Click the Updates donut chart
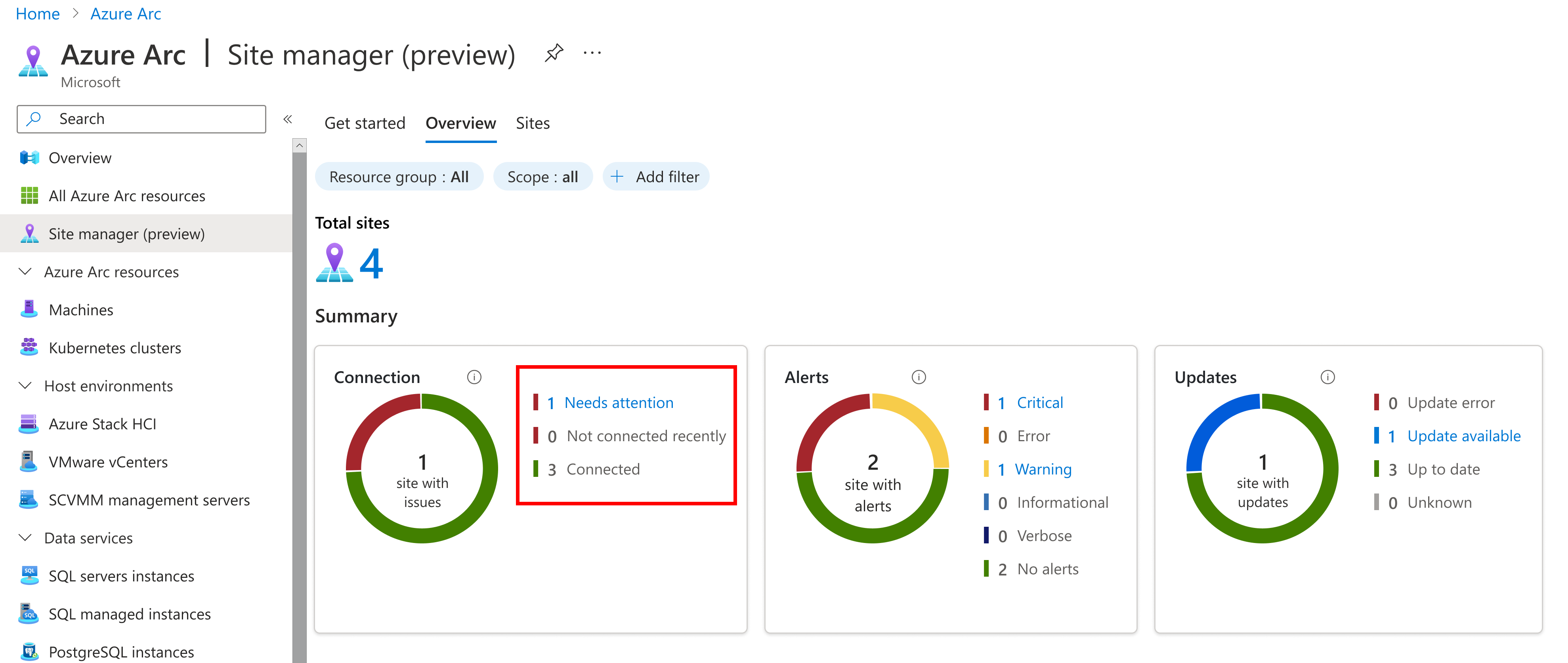The width and height of the screenshot is (1568, 663). [1262, 469]
